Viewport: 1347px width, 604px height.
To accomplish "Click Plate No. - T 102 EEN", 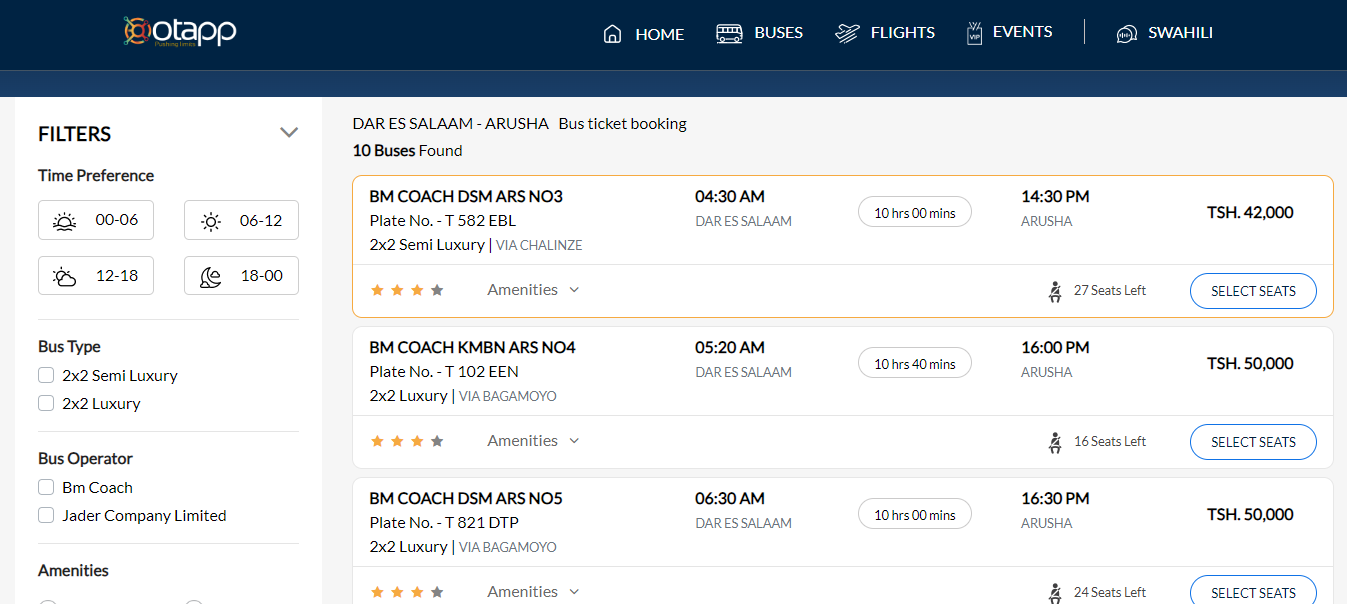I will 444,372.
